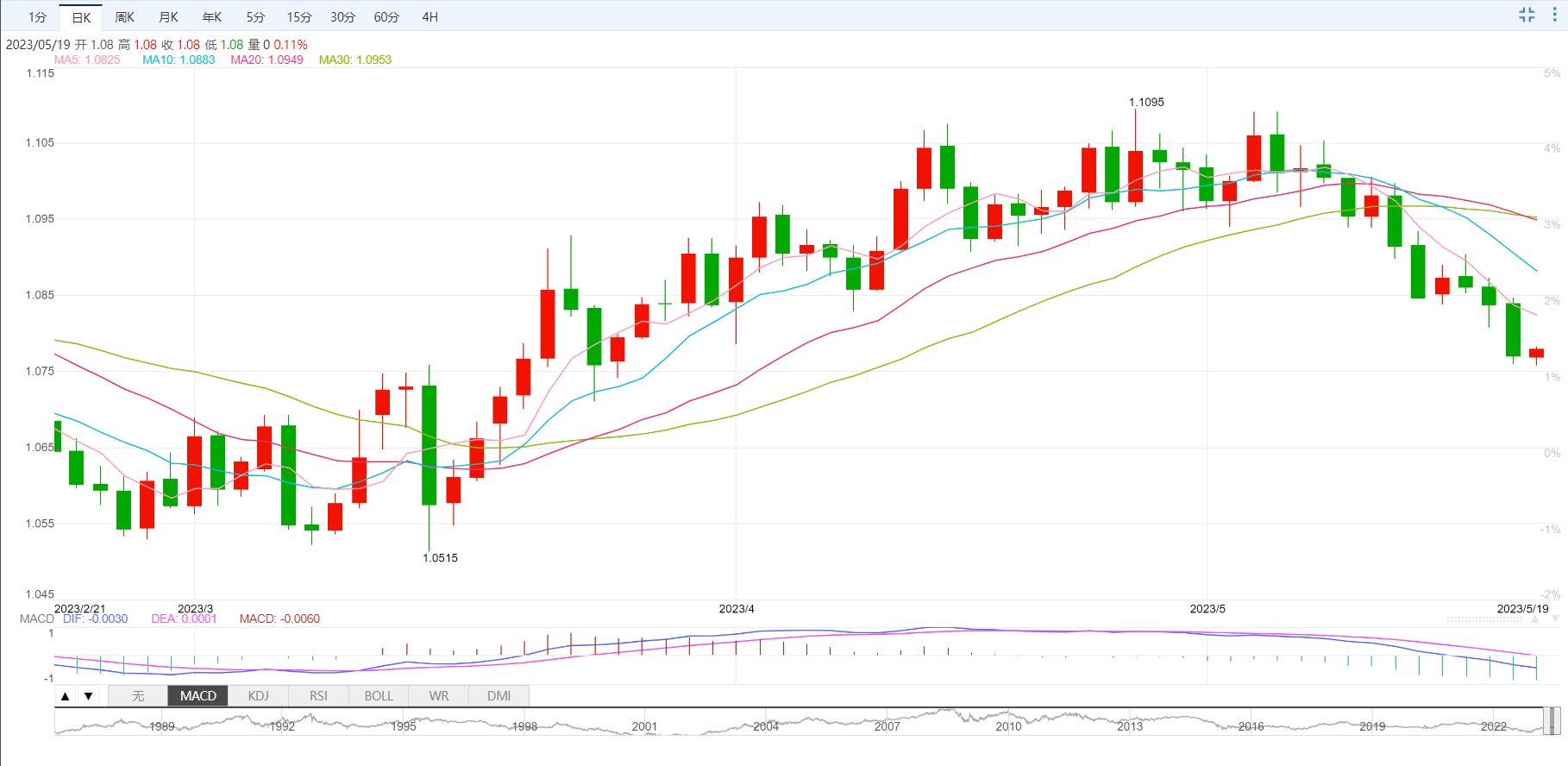Viewport: 1568px width, 766px height.
Task: Click the exit fullscreen icon
Action: (1527, 15)
